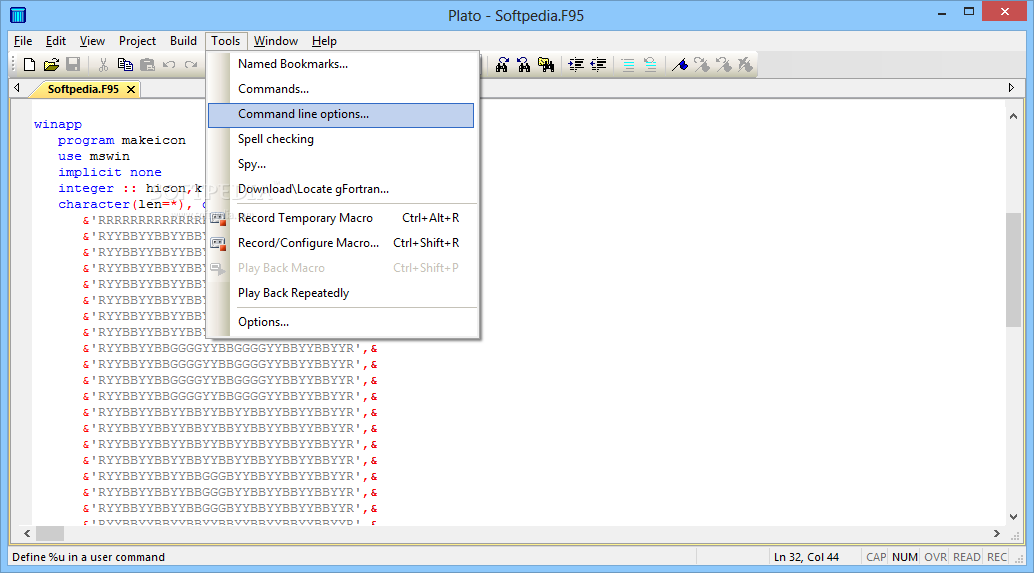
Task: Click the Copy icon in toolbar
Action: pyautogui.click(x=125, y=65)
